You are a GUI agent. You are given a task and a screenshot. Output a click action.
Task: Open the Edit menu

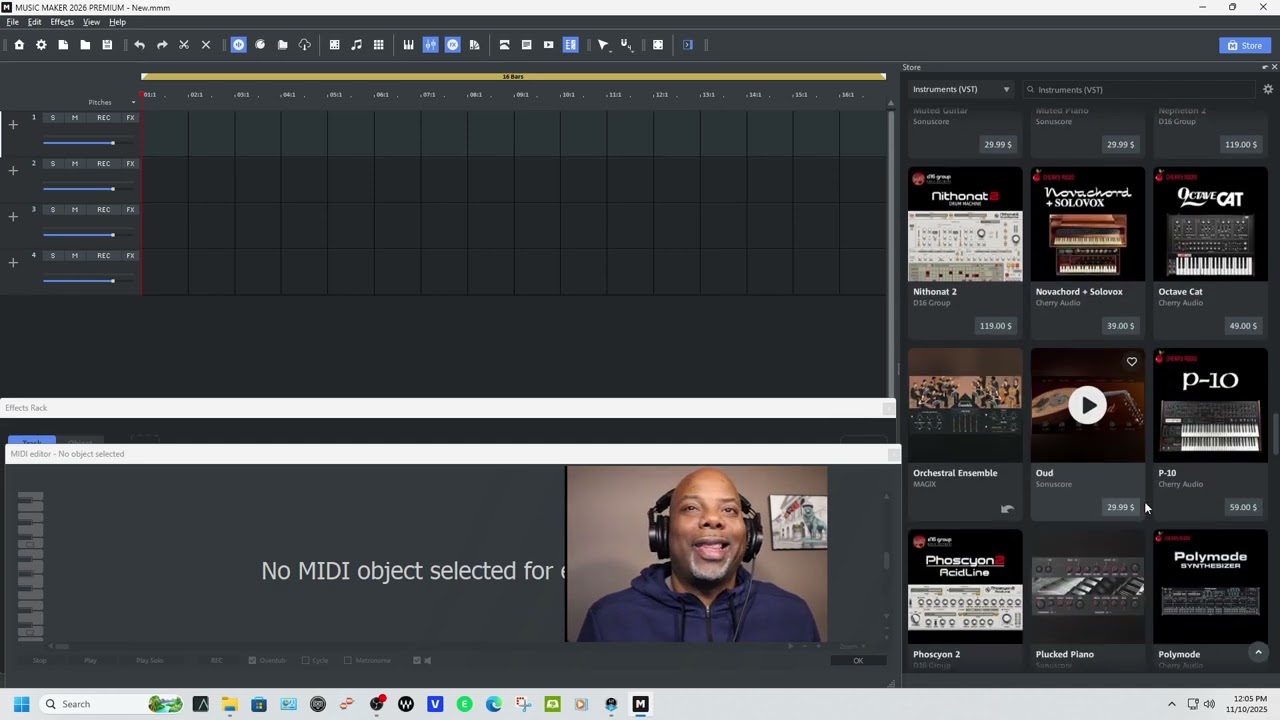click(35, 22)
